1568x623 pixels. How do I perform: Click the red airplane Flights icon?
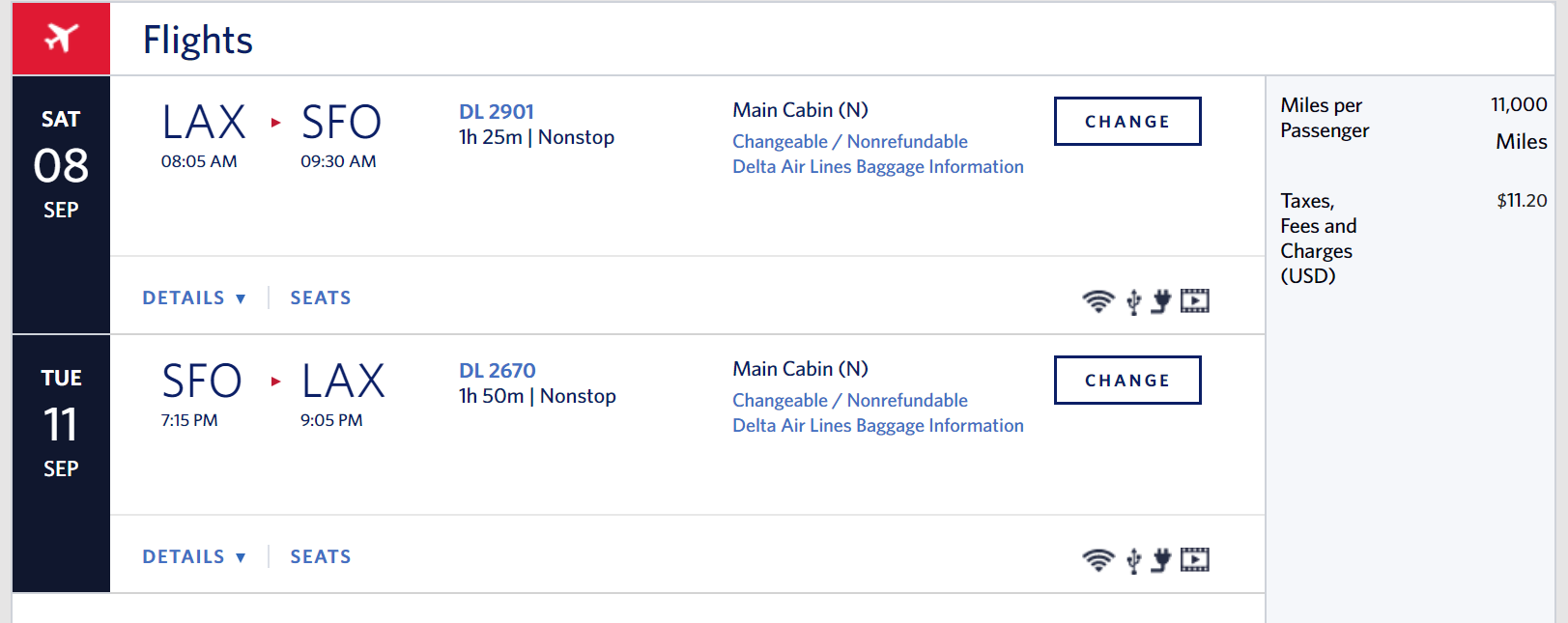coord(61,39)
